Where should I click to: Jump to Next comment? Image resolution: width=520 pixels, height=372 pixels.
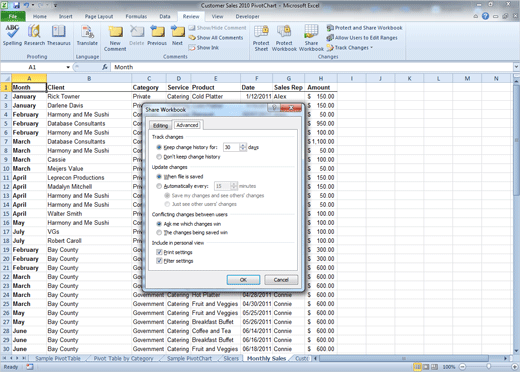tap(177, 35)
